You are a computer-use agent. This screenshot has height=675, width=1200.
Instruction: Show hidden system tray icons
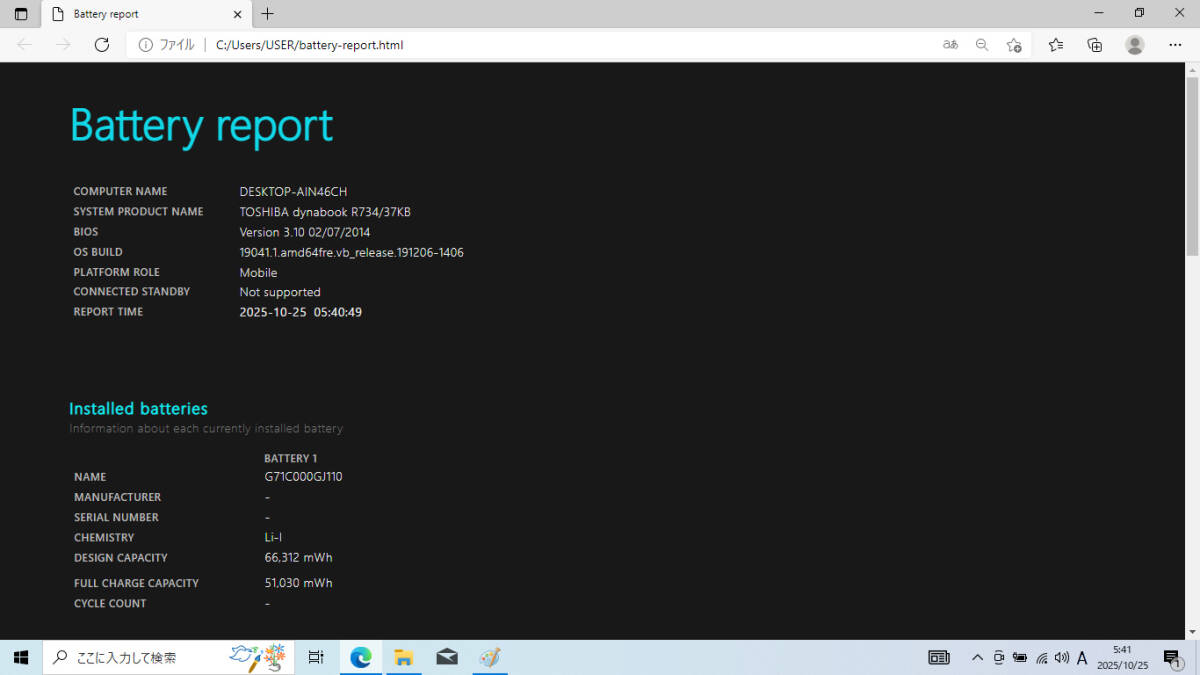click(977, 657)
